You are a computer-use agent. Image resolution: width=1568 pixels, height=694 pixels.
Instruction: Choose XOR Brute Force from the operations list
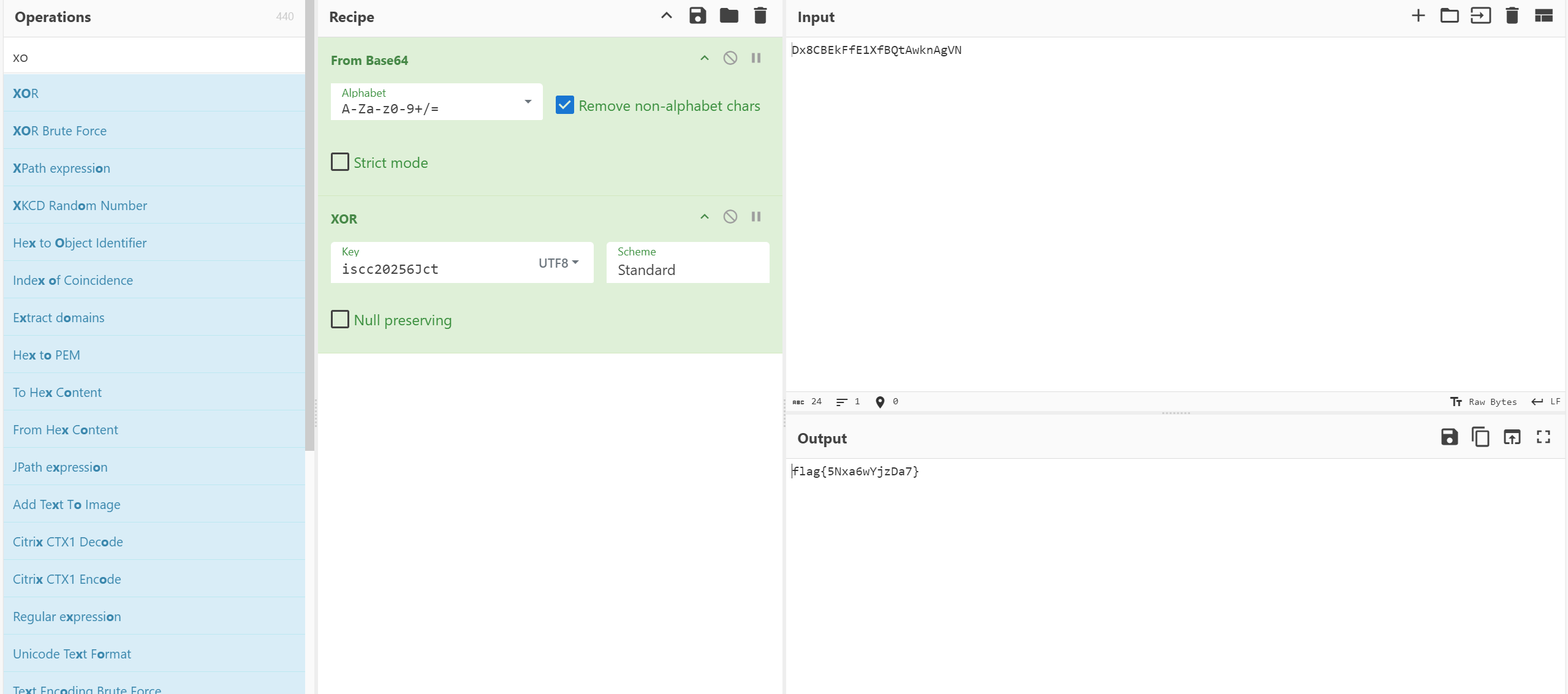click(x=59, y=130)
